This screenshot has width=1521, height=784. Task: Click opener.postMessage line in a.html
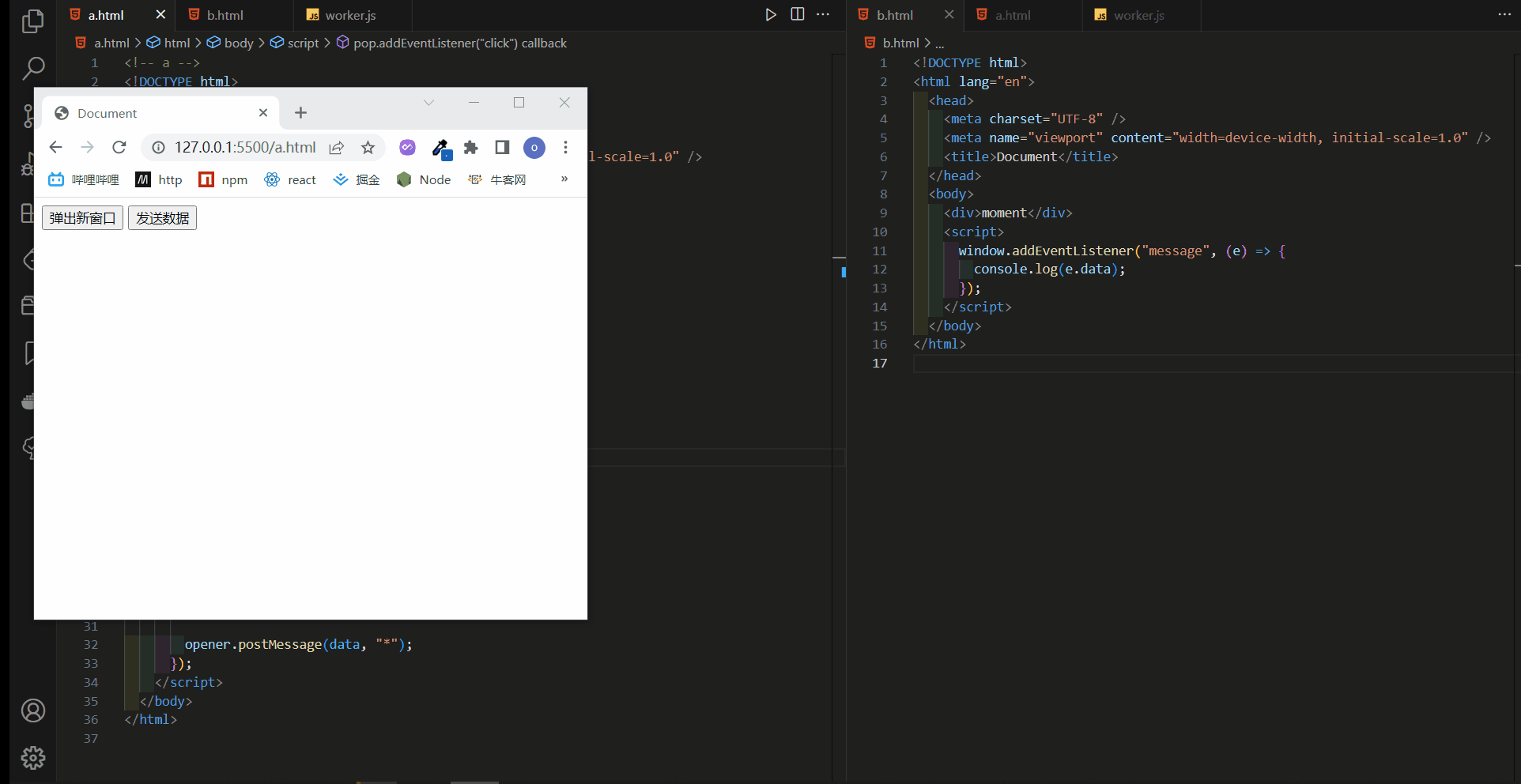[x=298, y=645]
